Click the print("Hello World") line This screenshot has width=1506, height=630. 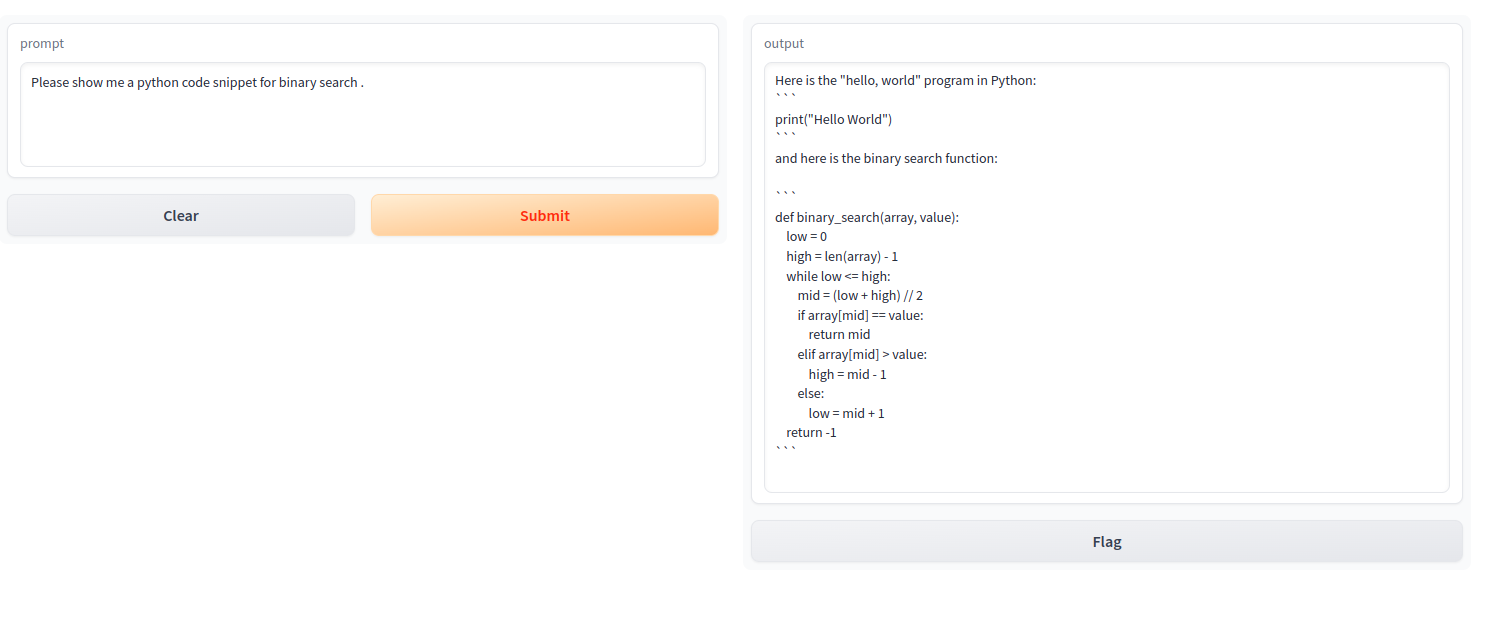pos(833,119)
